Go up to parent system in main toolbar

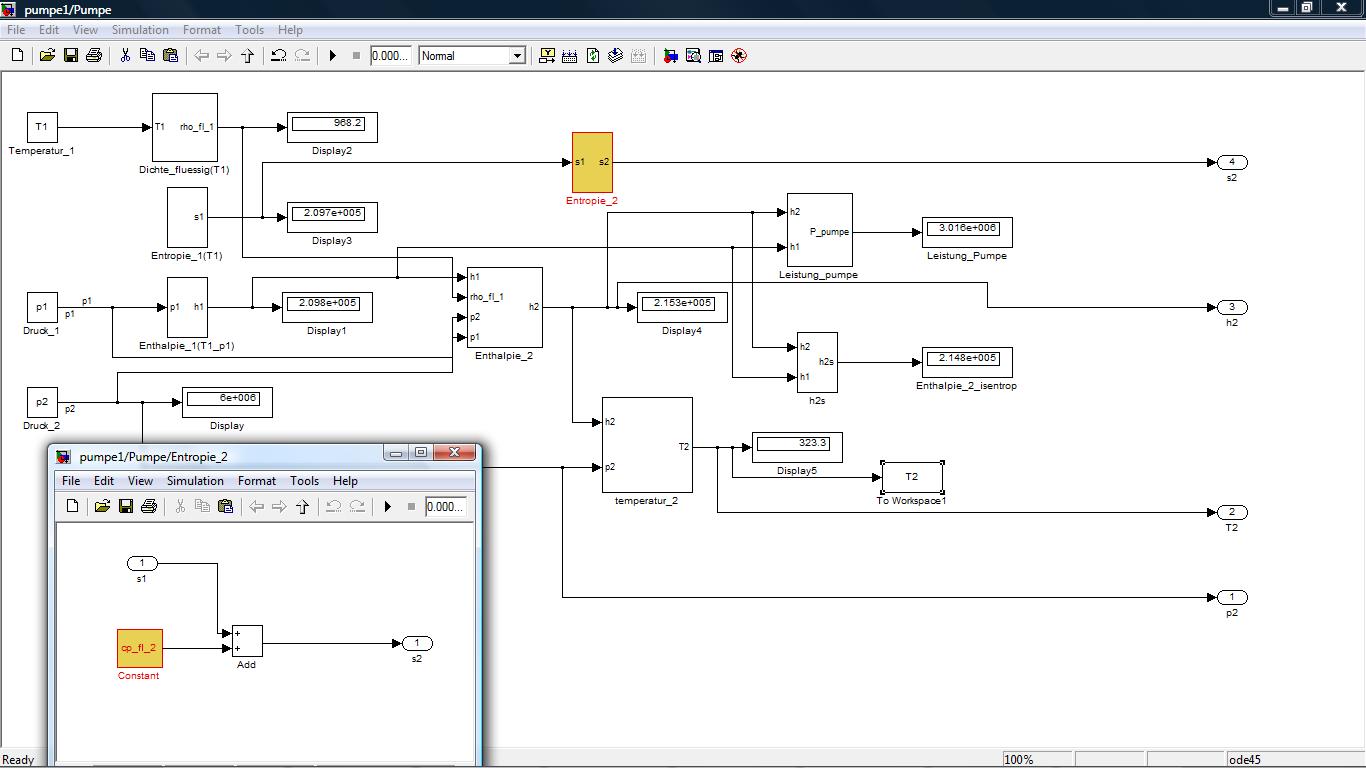248,56
